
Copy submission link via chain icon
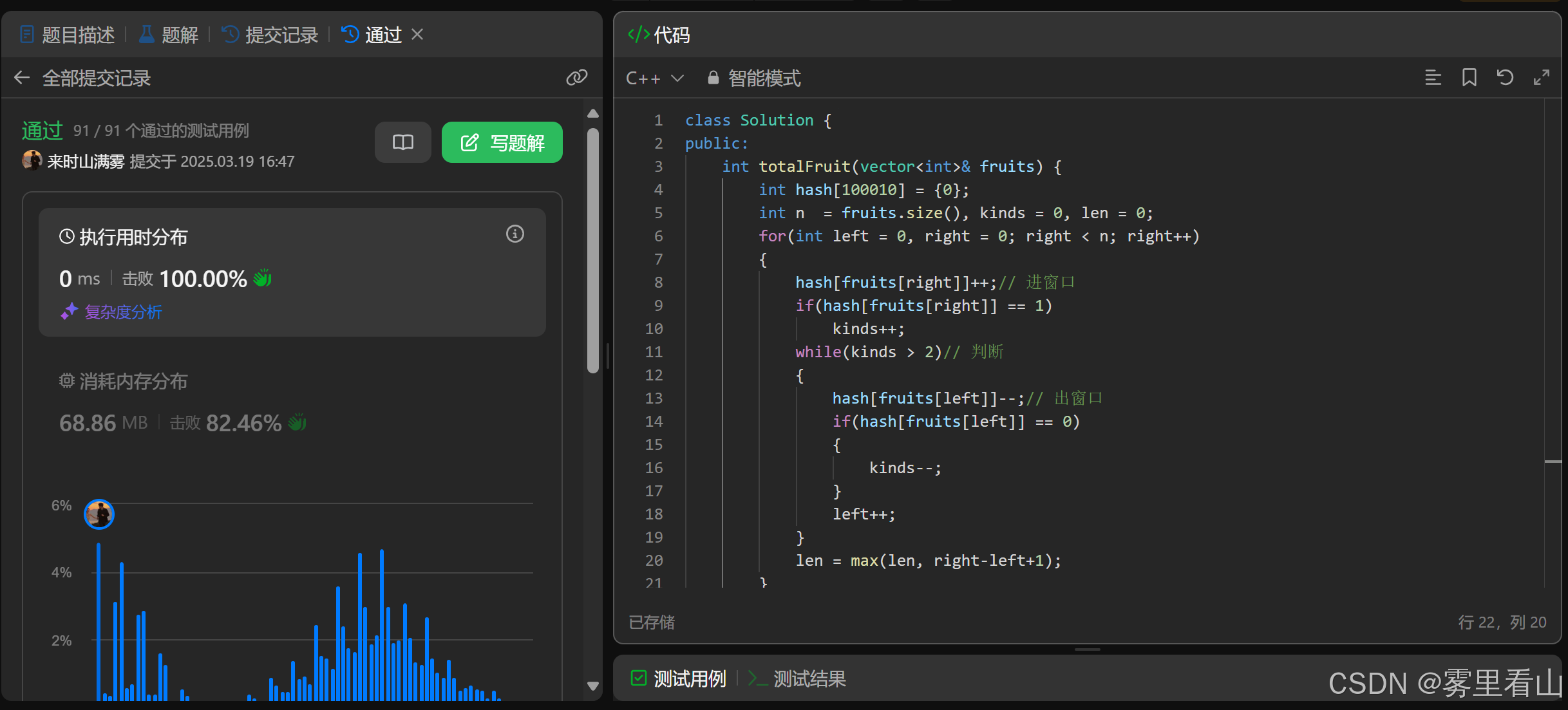tap(576, 78)
